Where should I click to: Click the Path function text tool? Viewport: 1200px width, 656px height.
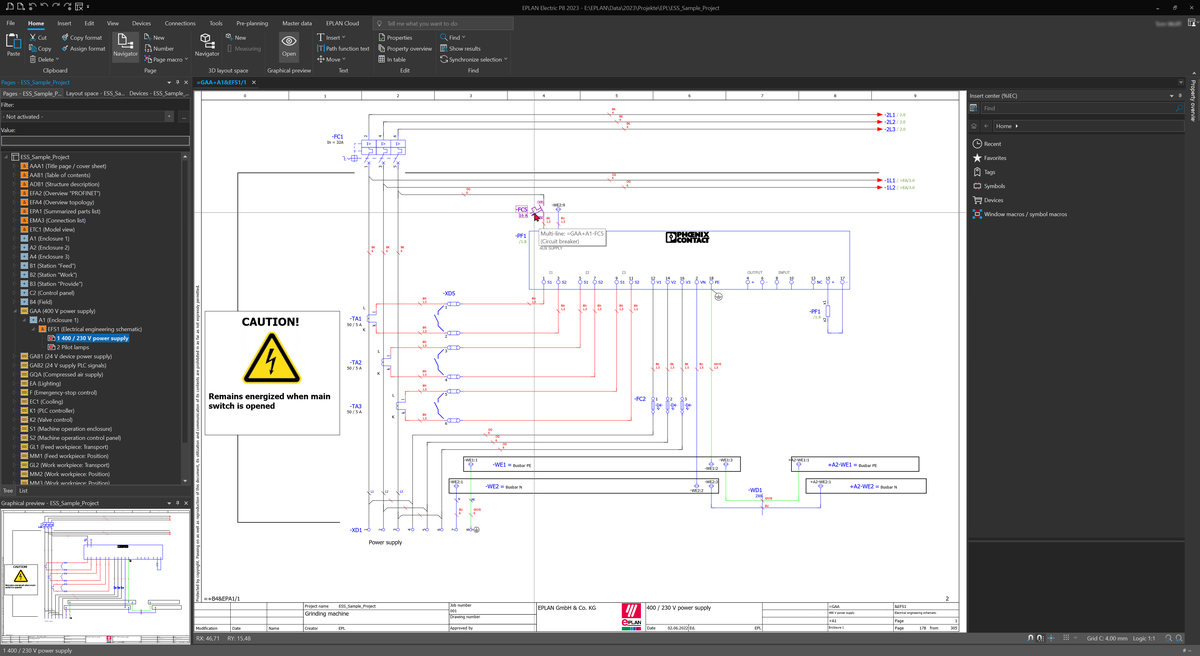coord(345,48)
